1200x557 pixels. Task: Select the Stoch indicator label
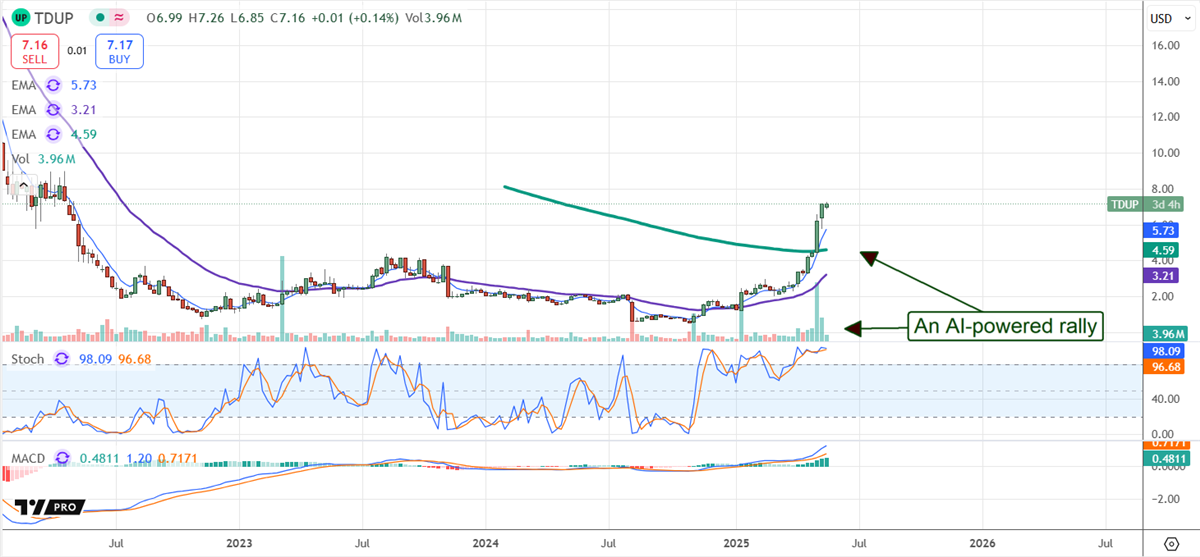click(27, 358)
